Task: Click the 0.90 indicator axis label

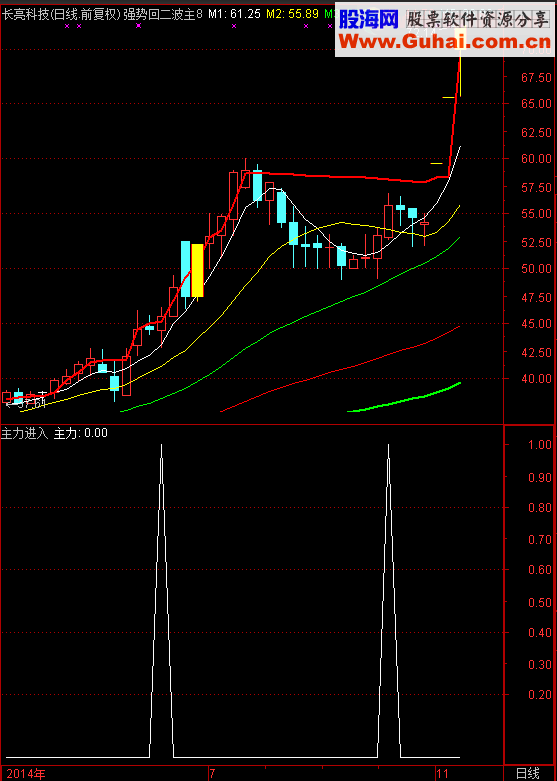Action: pyautogui.click(x=541, y=477)
